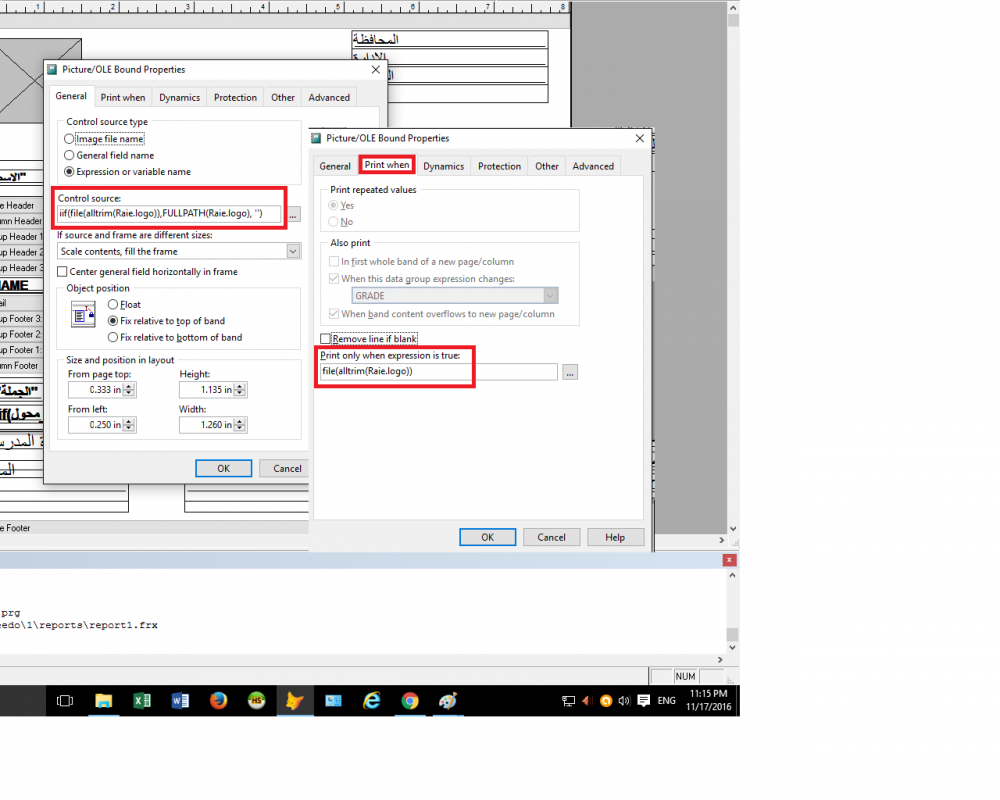The image size is (1000, 800).
Task: Launch Word from the taskbar
Action: point(180,701)
